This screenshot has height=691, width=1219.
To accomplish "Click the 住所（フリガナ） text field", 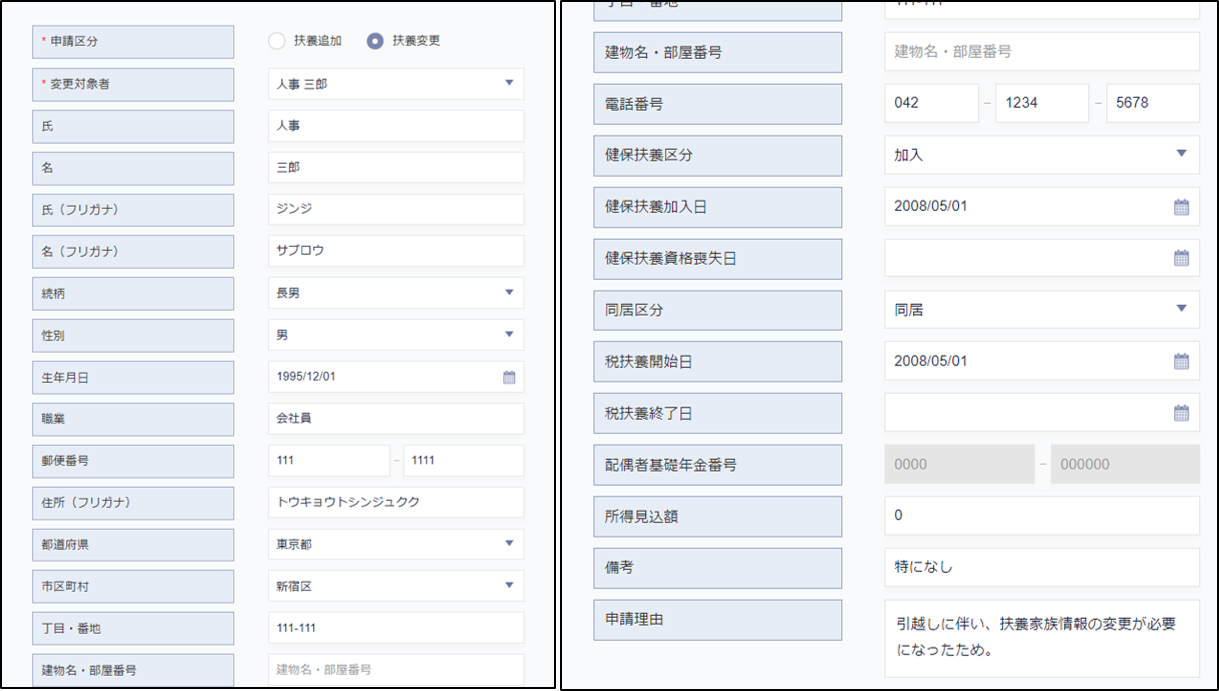I will point(396,502).
